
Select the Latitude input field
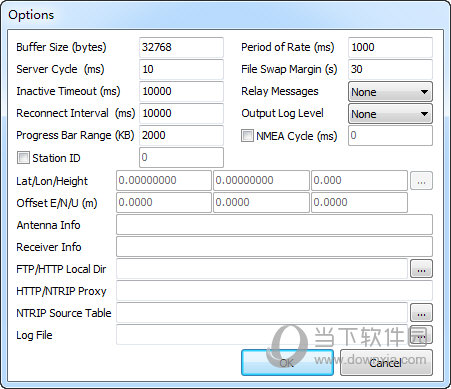164,180
